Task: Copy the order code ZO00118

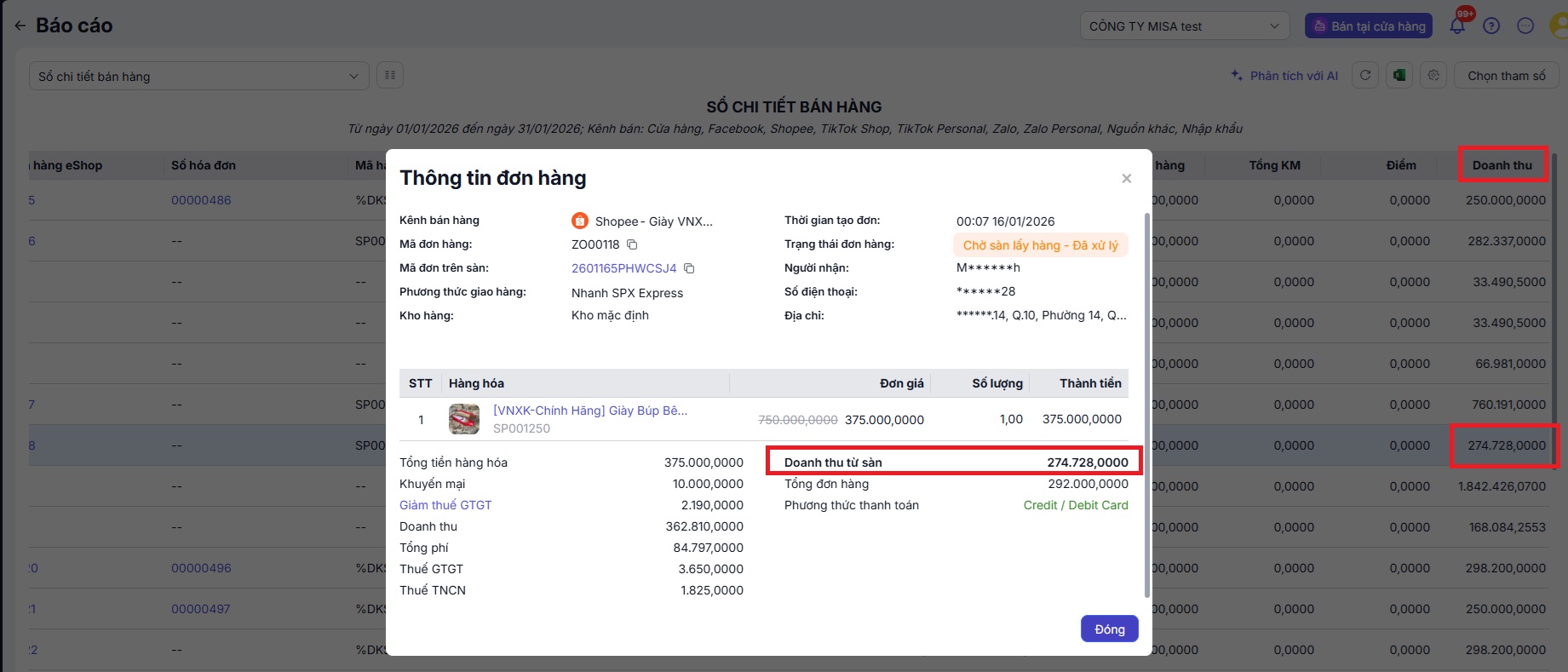Action: (632, 244)
